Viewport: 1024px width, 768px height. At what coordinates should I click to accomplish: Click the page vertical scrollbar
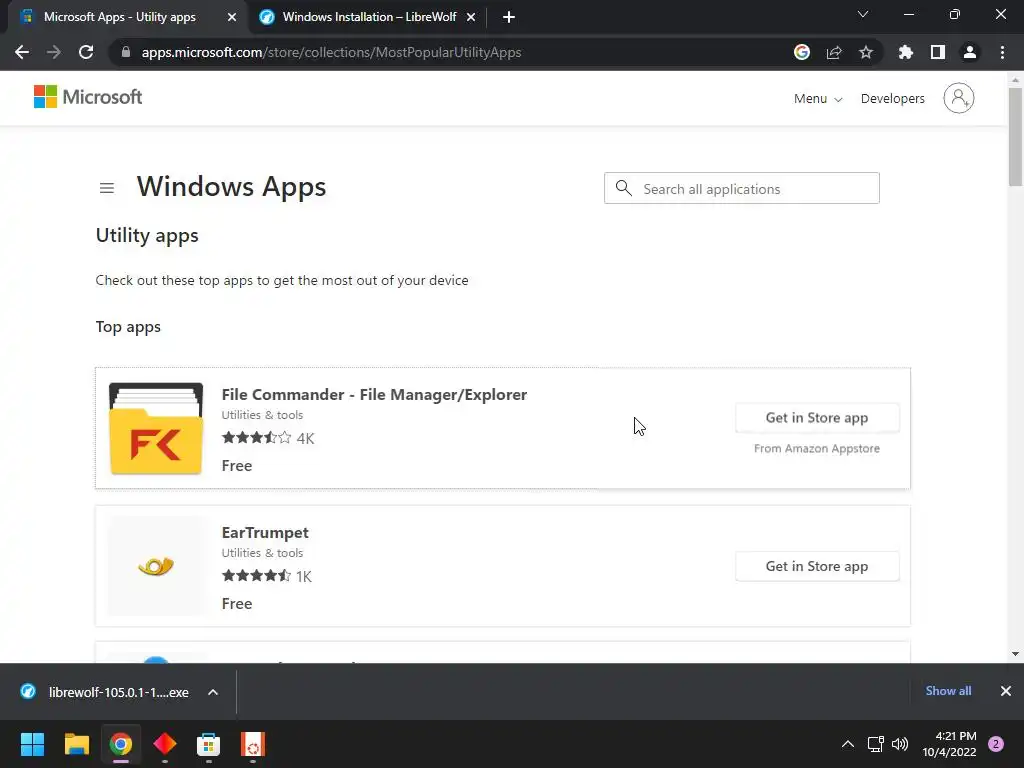(1015, 136)
